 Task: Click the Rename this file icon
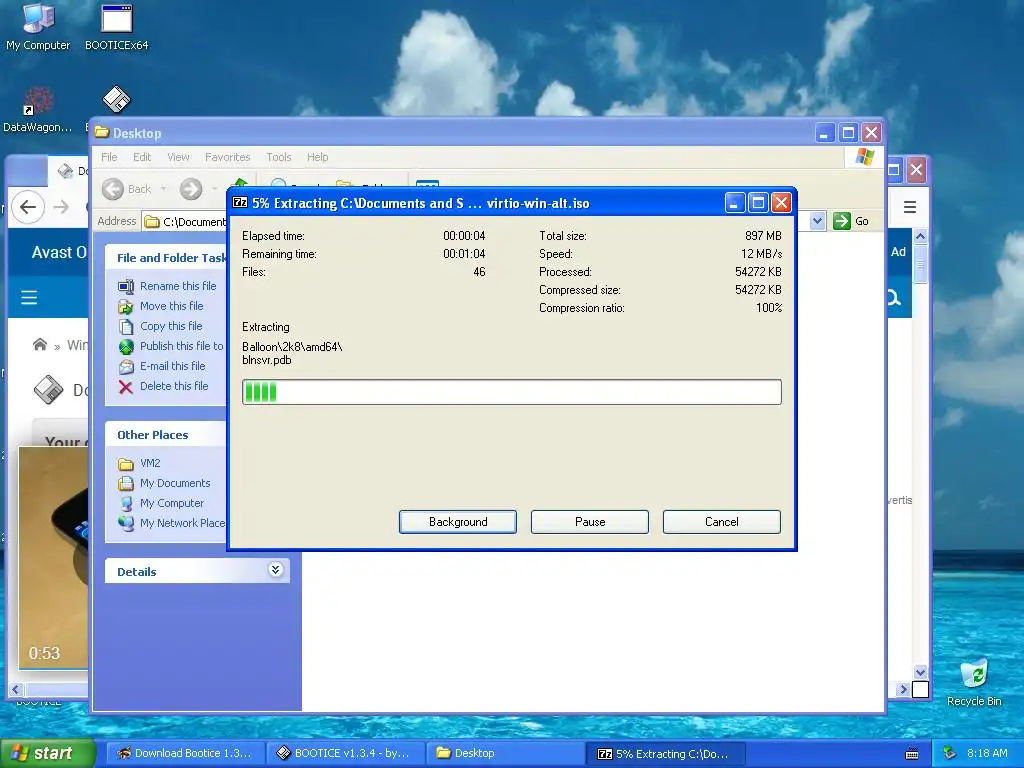(x=125, y=286)
